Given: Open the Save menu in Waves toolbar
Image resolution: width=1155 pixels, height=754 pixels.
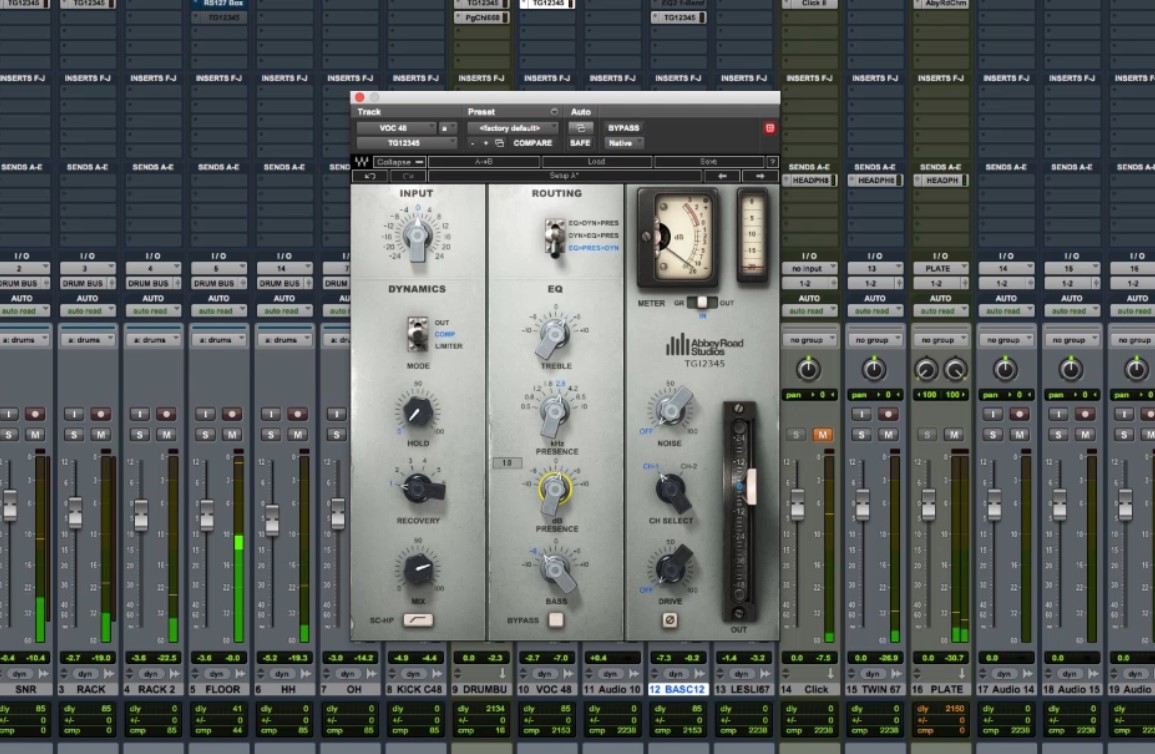Looking at the screenshot, I should (709, 162).
